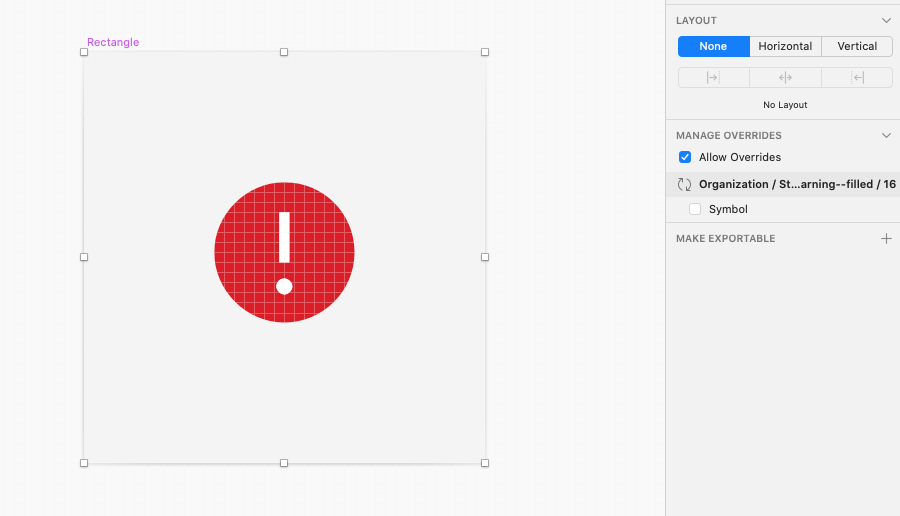Enable the Symbol override checkbox
This screenshot has height=516, width=900.
[x=695, y=209]
